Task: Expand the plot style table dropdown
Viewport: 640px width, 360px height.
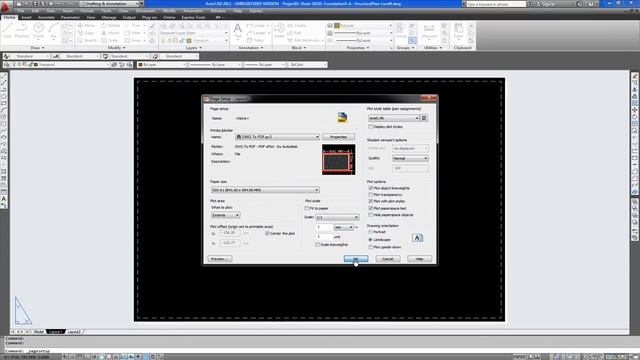Action: (x=394, y=118)
